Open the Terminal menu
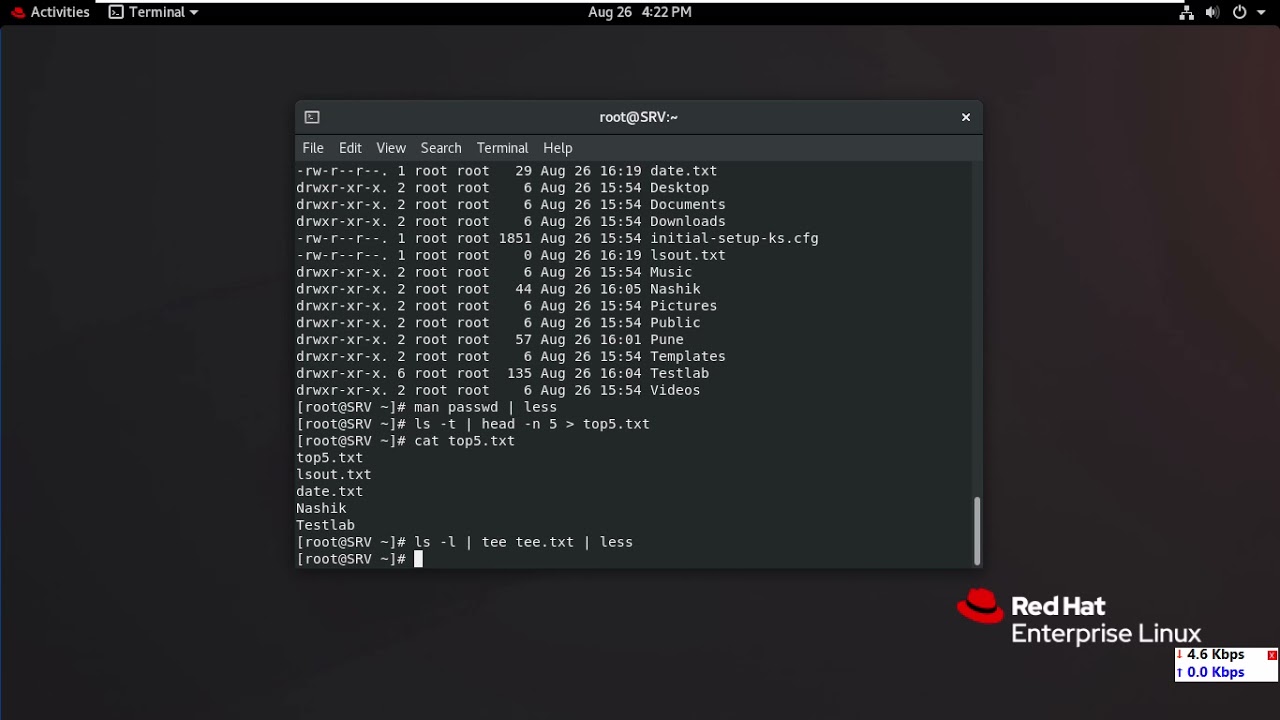 click(502, 148)
